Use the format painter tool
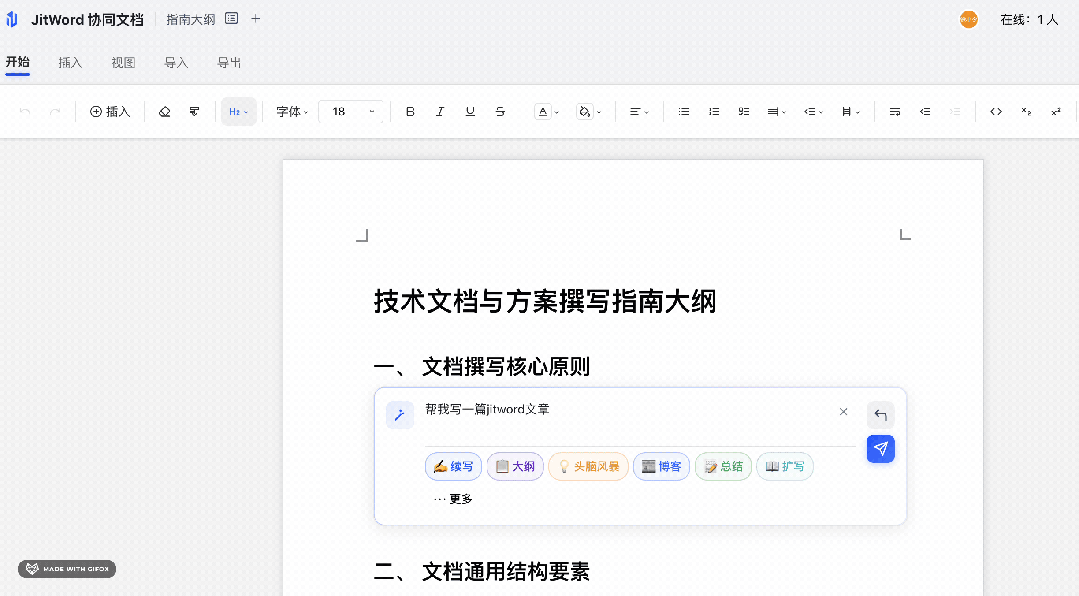The width and height of the screenshot is (1079, 596). (194, 111)
